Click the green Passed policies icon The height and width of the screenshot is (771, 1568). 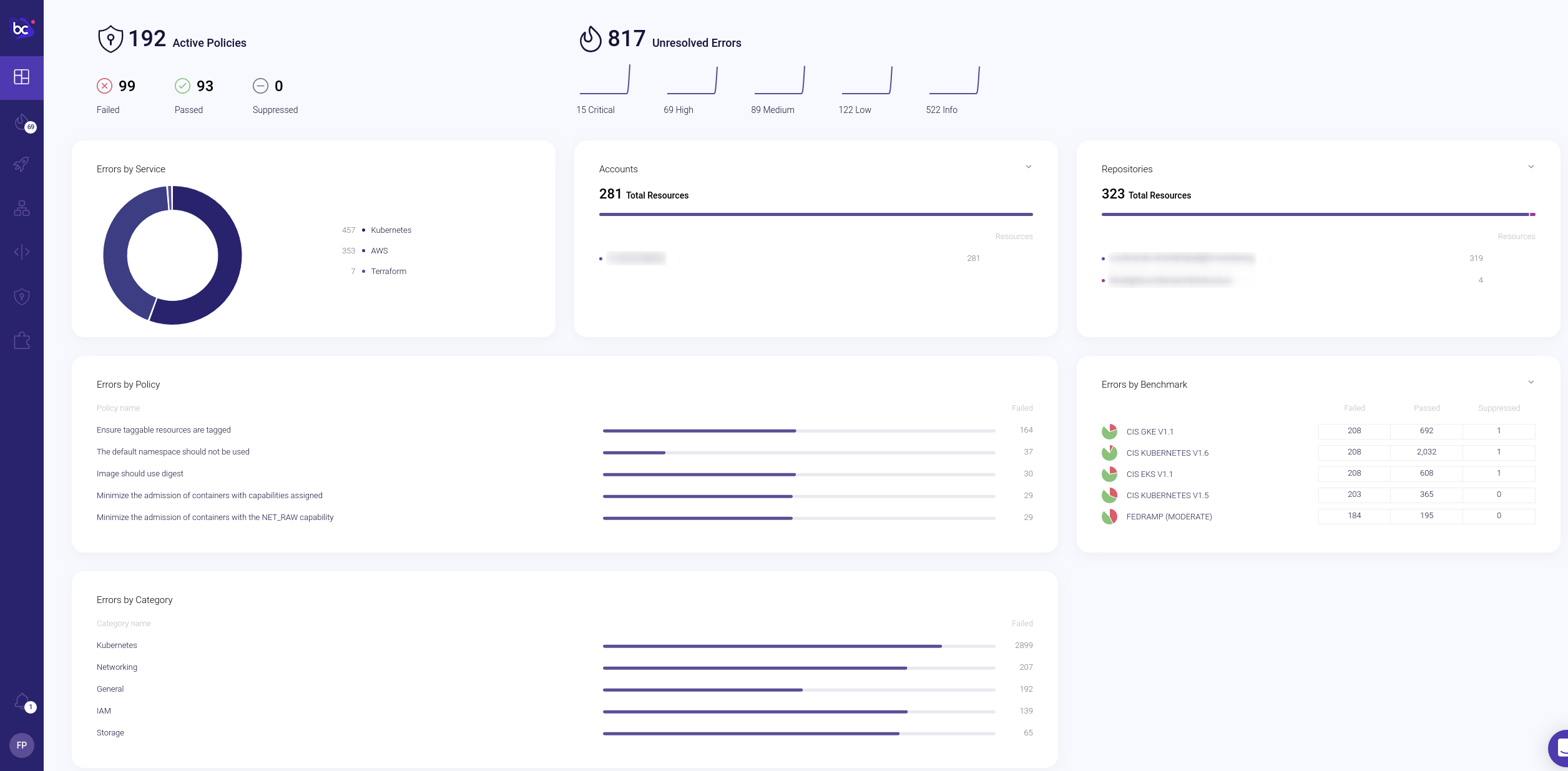pyautogui.click(x=182, y=86)
